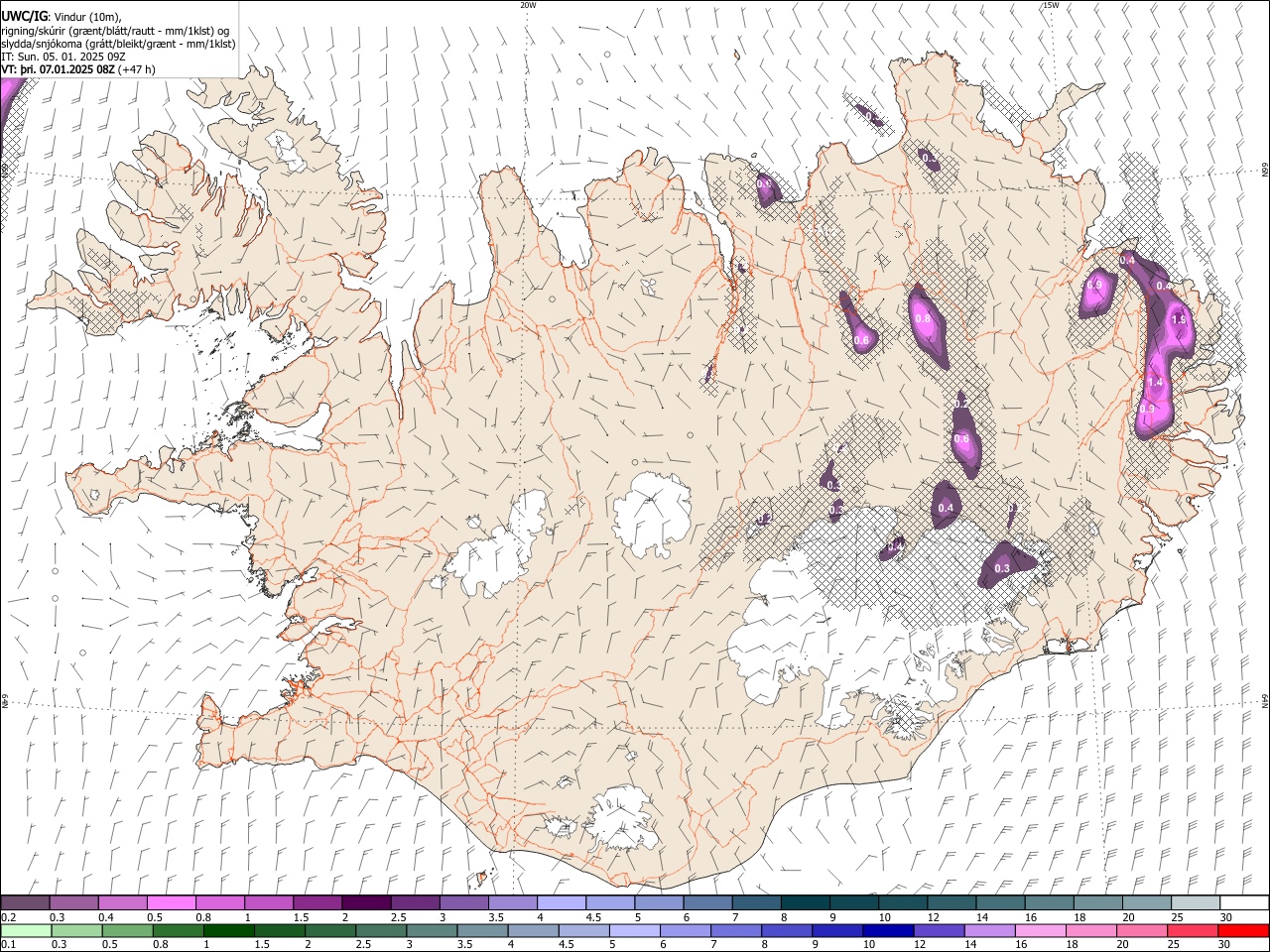Click the light lavender 4 snow legend swatch

[x=561, y=902]
